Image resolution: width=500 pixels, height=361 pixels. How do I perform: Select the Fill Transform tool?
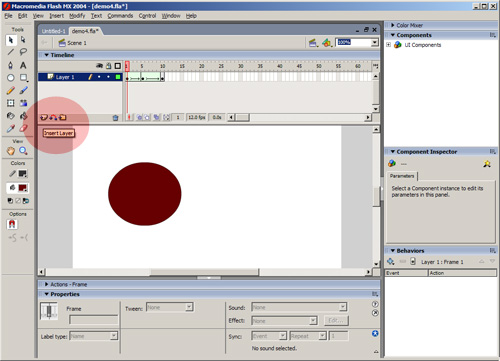23,103
